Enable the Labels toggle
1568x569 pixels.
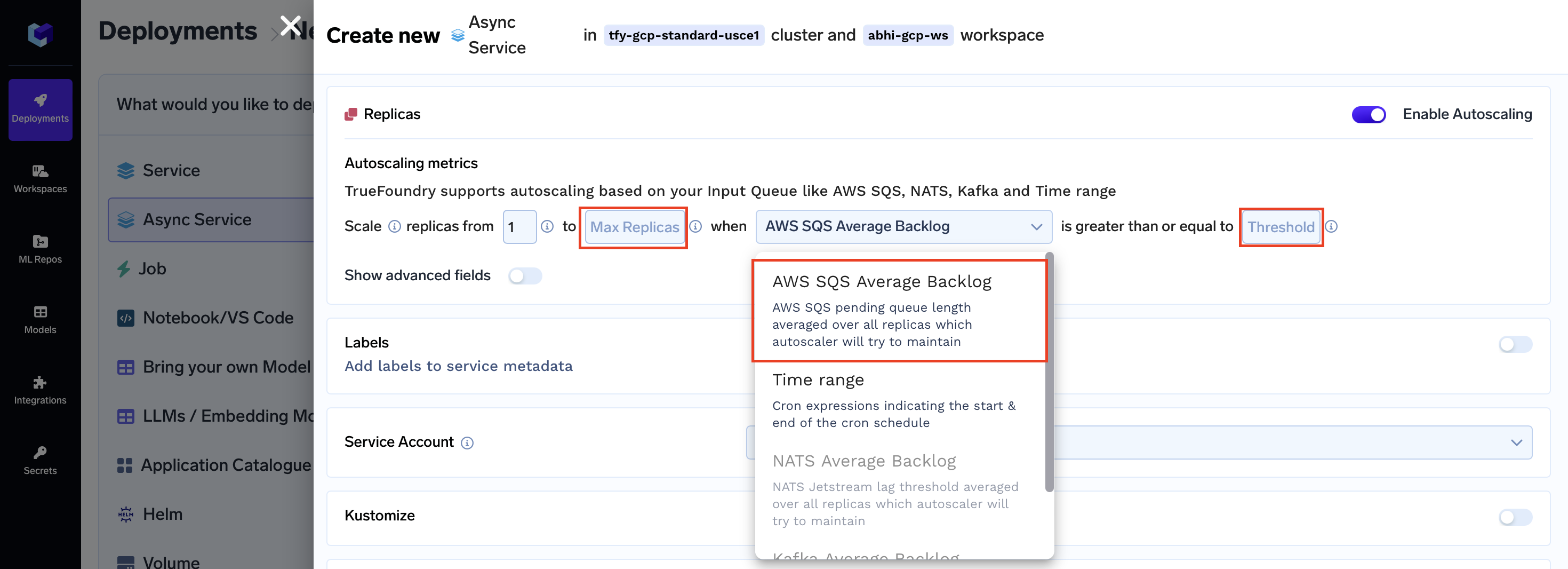1515,344
